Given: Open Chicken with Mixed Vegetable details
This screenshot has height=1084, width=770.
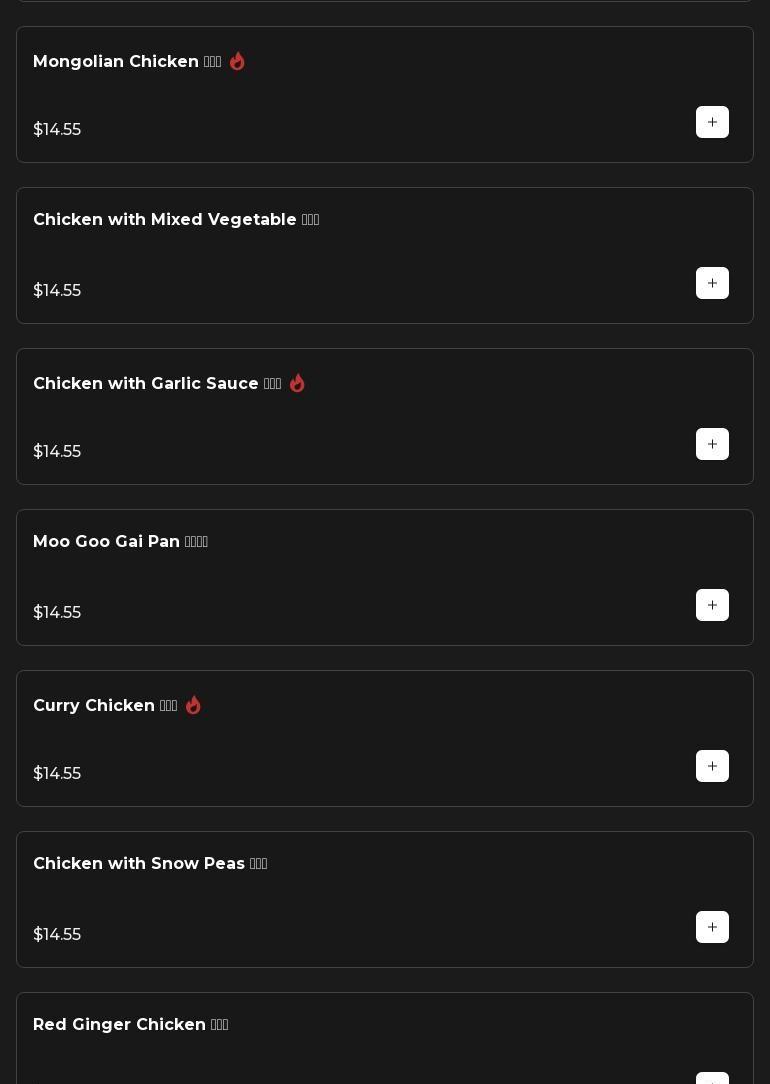Looking at the screenshot, I should [x=165, y=220].
